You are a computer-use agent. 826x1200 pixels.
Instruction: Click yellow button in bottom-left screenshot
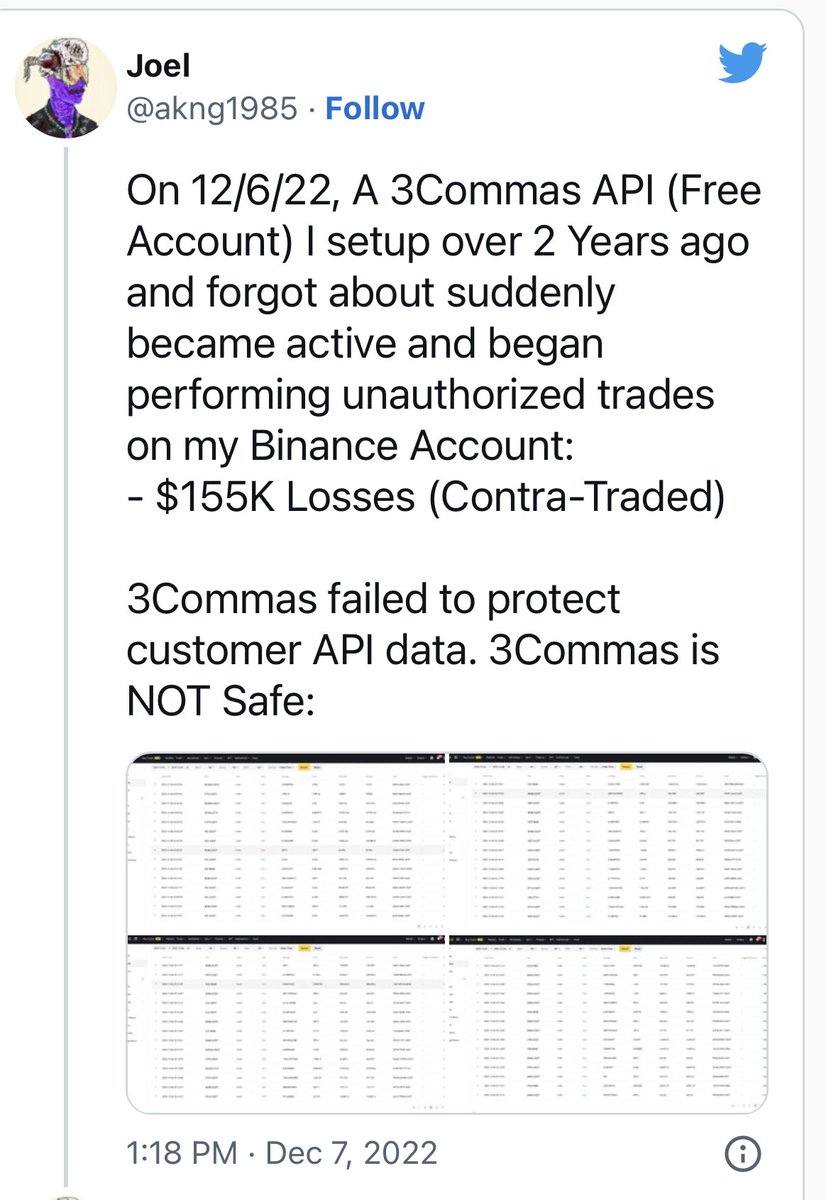(304, 948)
